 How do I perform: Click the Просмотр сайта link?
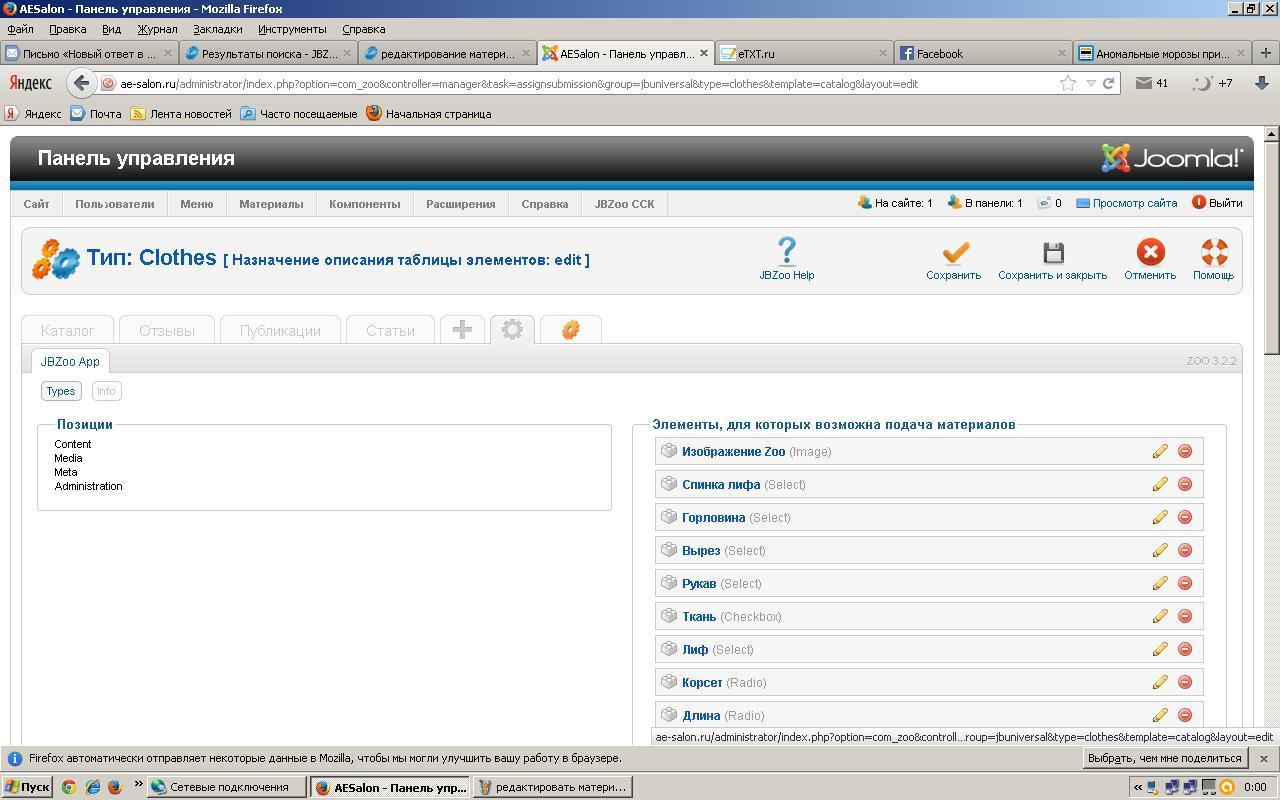pos(1134,203)
